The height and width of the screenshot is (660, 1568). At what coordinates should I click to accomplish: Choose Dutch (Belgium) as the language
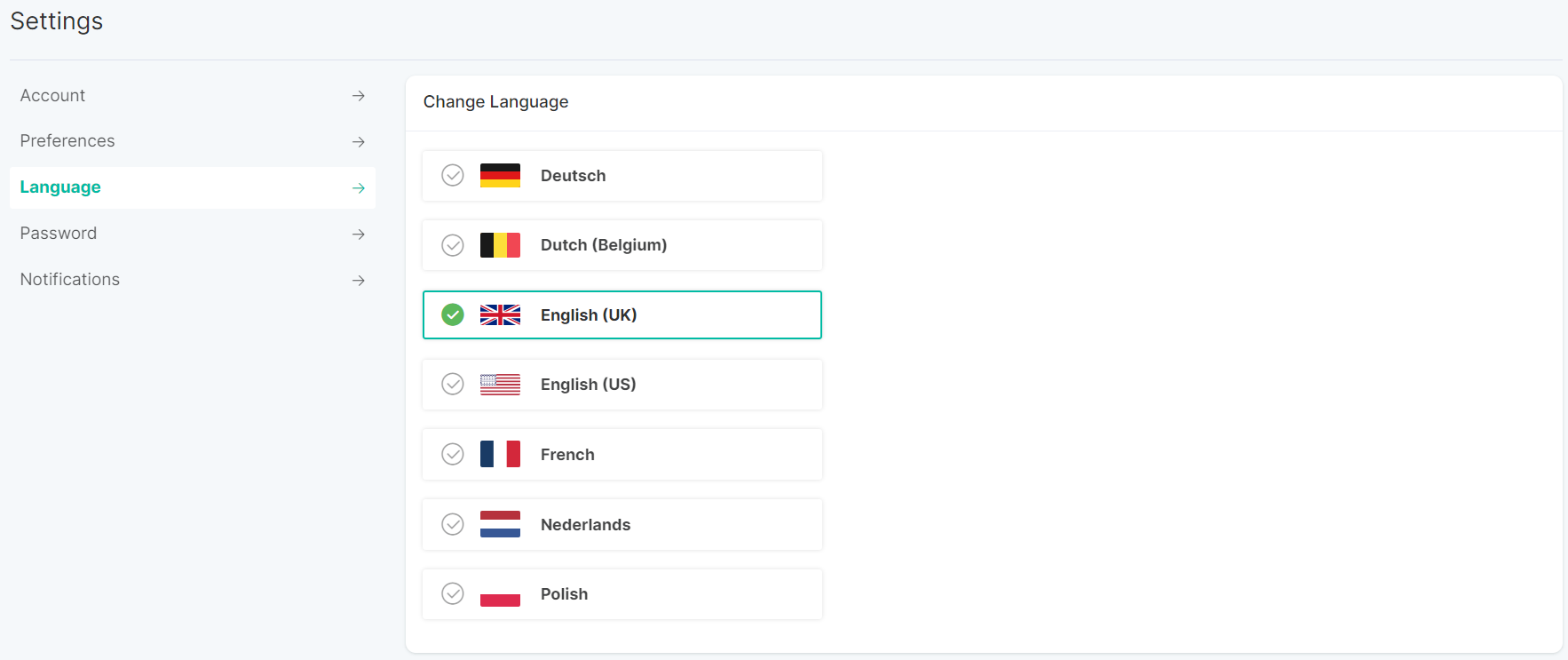pyautogui.click(x=622, y=245)
